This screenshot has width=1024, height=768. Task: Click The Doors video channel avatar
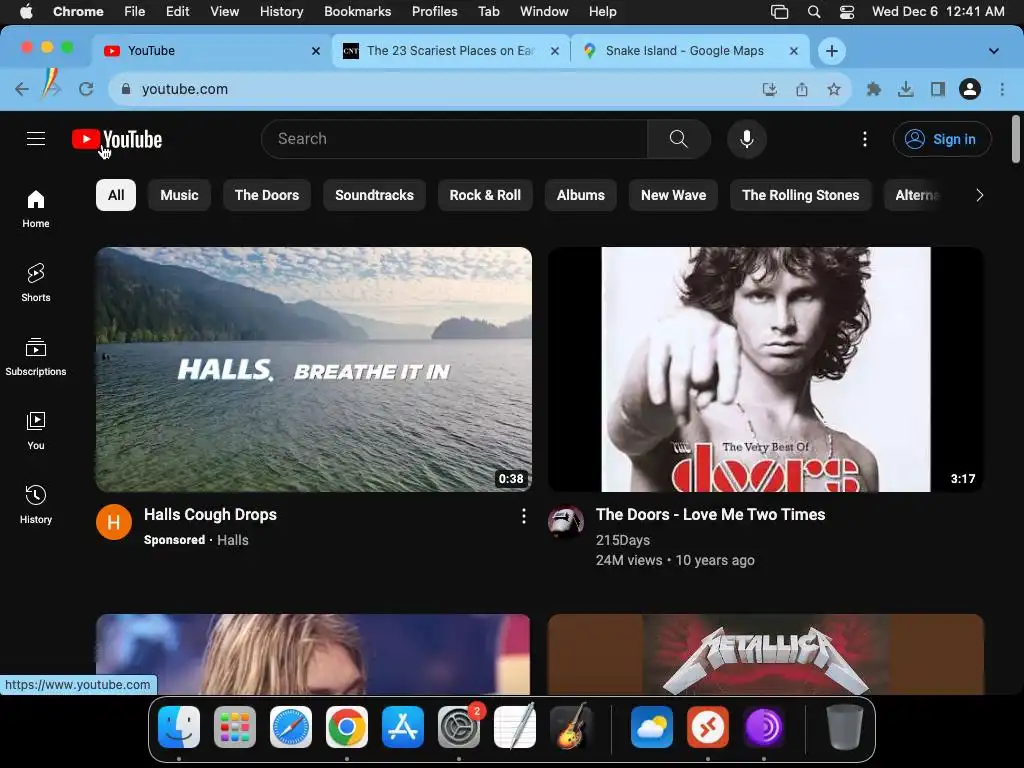tap(566, 522)
